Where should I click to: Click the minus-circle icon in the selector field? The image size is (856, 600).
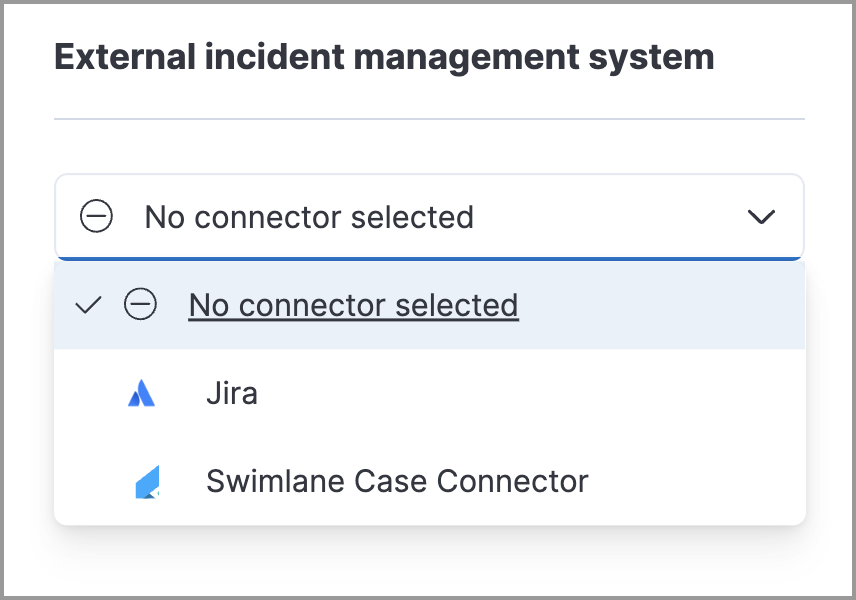click(x=97, y=216)
